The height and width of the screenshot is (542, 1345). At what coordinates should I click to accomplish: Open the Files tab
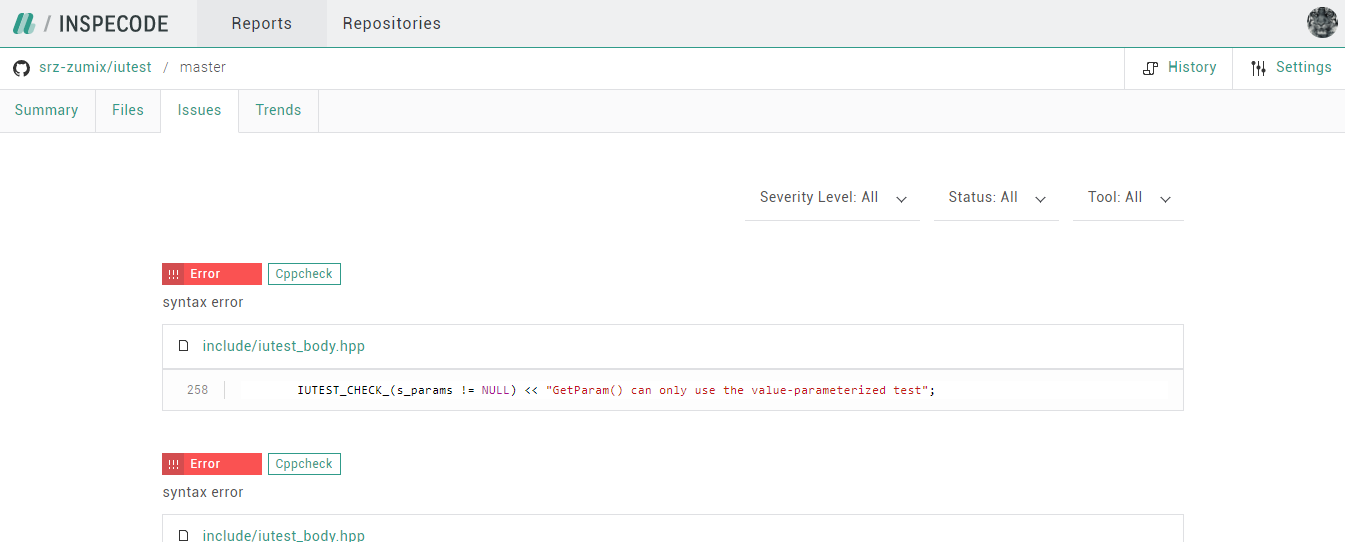pyautogui.click(x=128, y=111)
